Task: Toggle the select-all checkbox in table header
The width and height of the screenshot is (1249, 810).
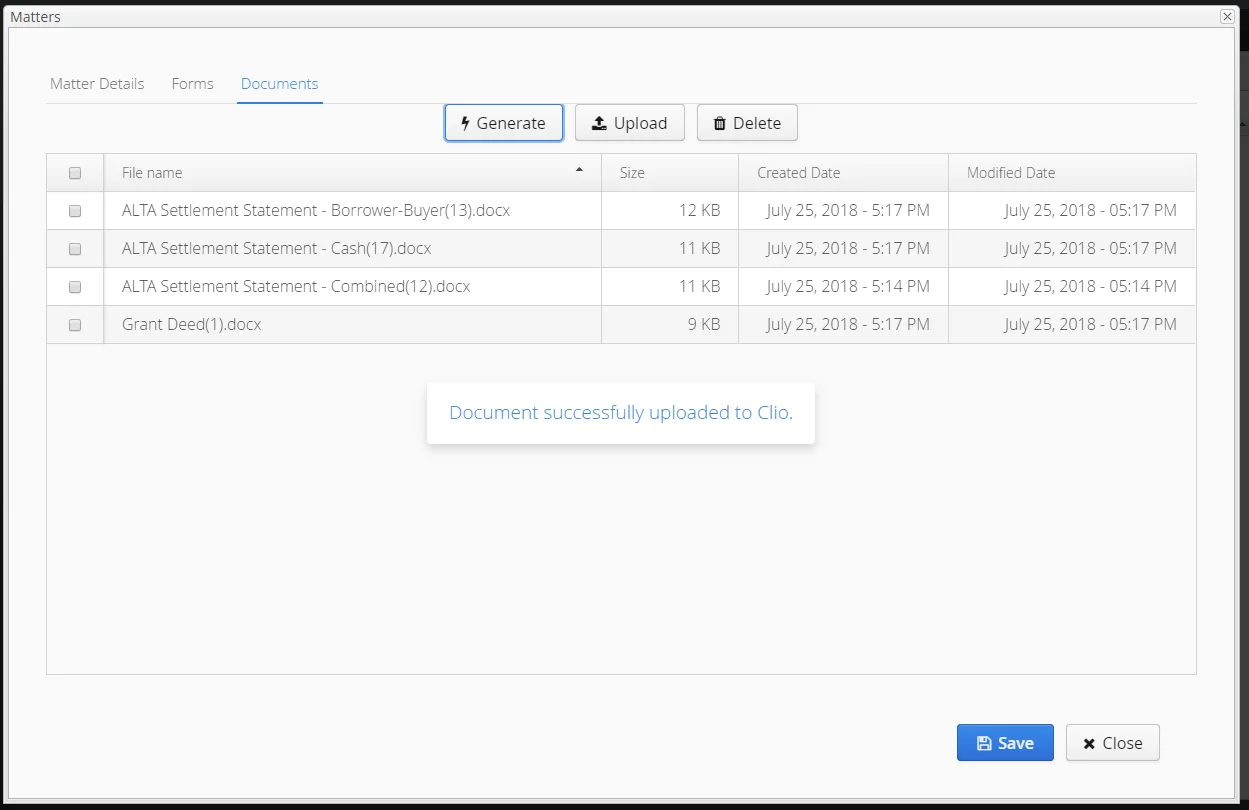Action: pos(74,172)
